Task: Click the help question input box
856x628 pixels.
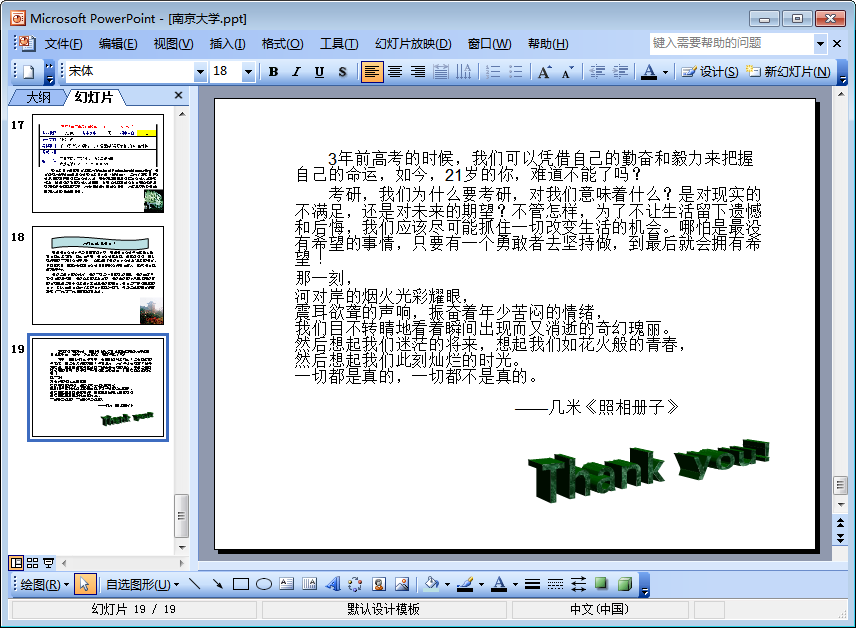Action: (732, 43)
